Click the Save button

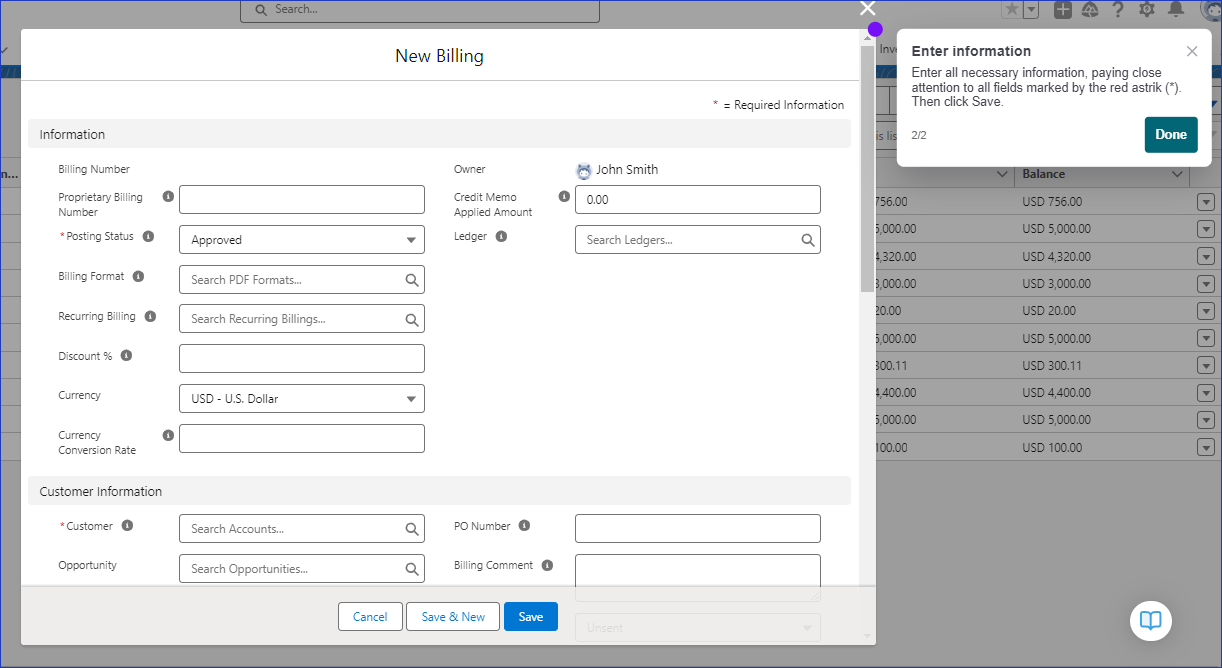530,617
